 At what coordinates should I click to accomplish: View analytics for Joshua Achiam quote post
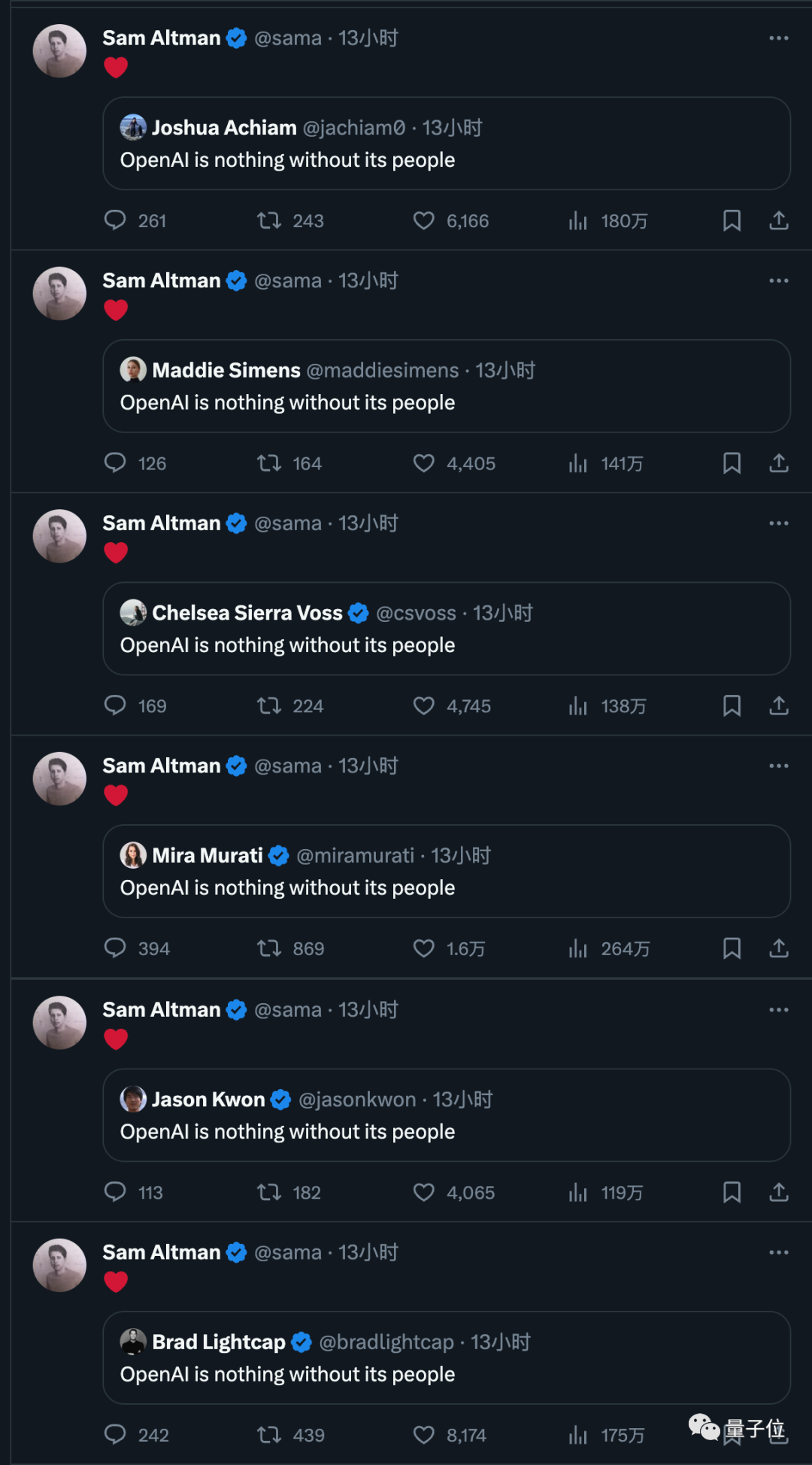coord(577,220)
